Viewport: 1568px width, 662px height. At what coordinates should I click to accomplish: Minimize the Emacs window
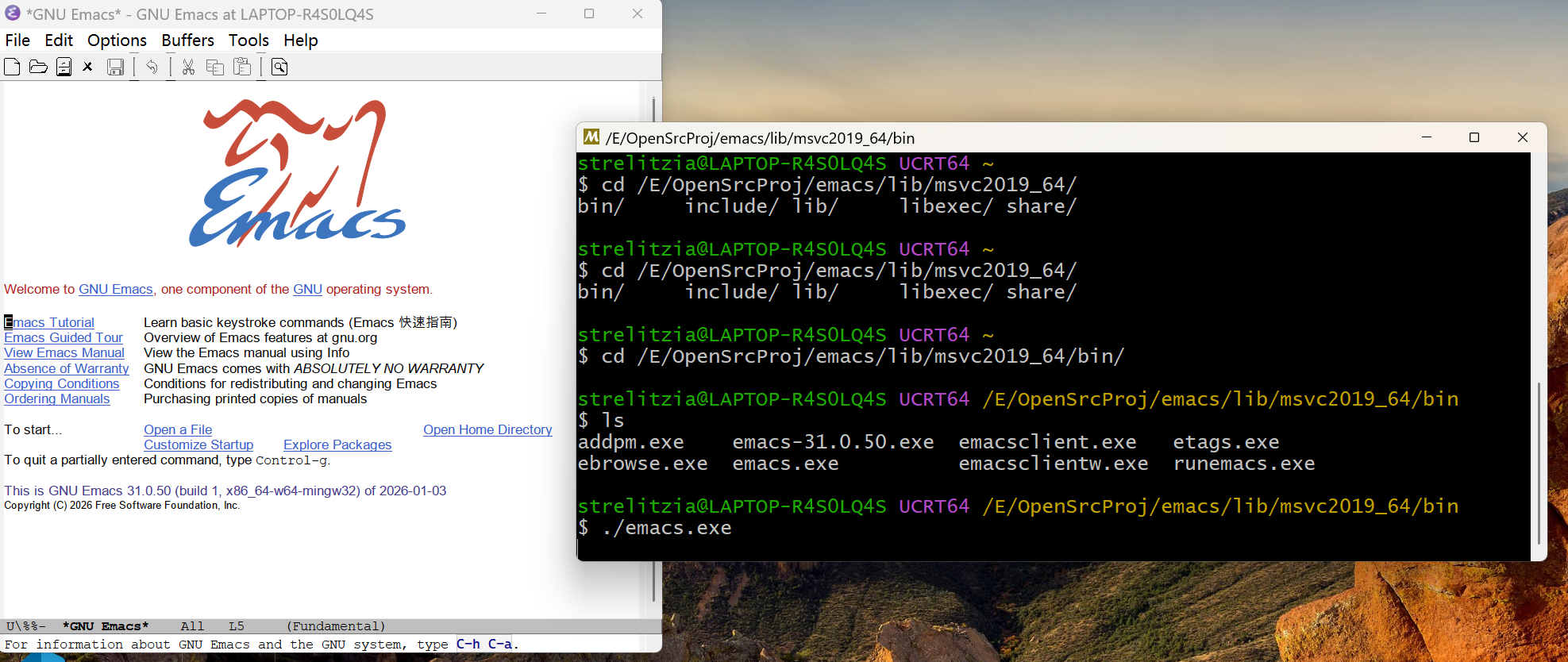click(x=541, y=13)
